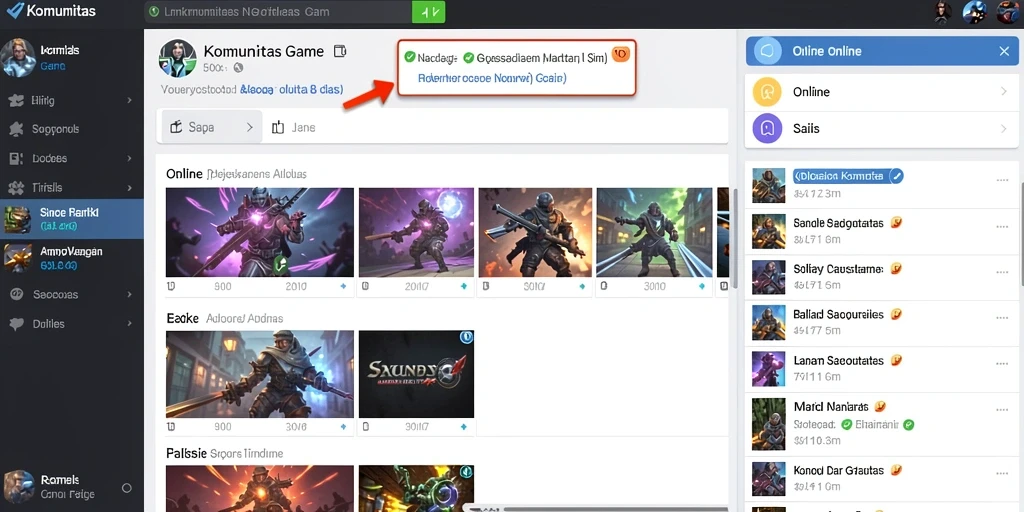
Task: Click the purple Sails circle icon
Action: pos(767,129)
